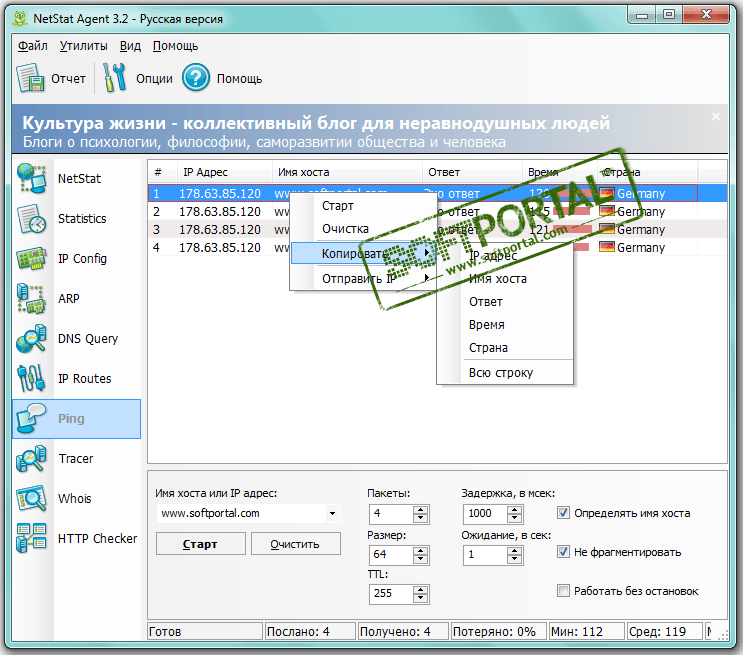Sort by IP Адрес column header
This screenshot has width=743, height=655.
(225, 172)
